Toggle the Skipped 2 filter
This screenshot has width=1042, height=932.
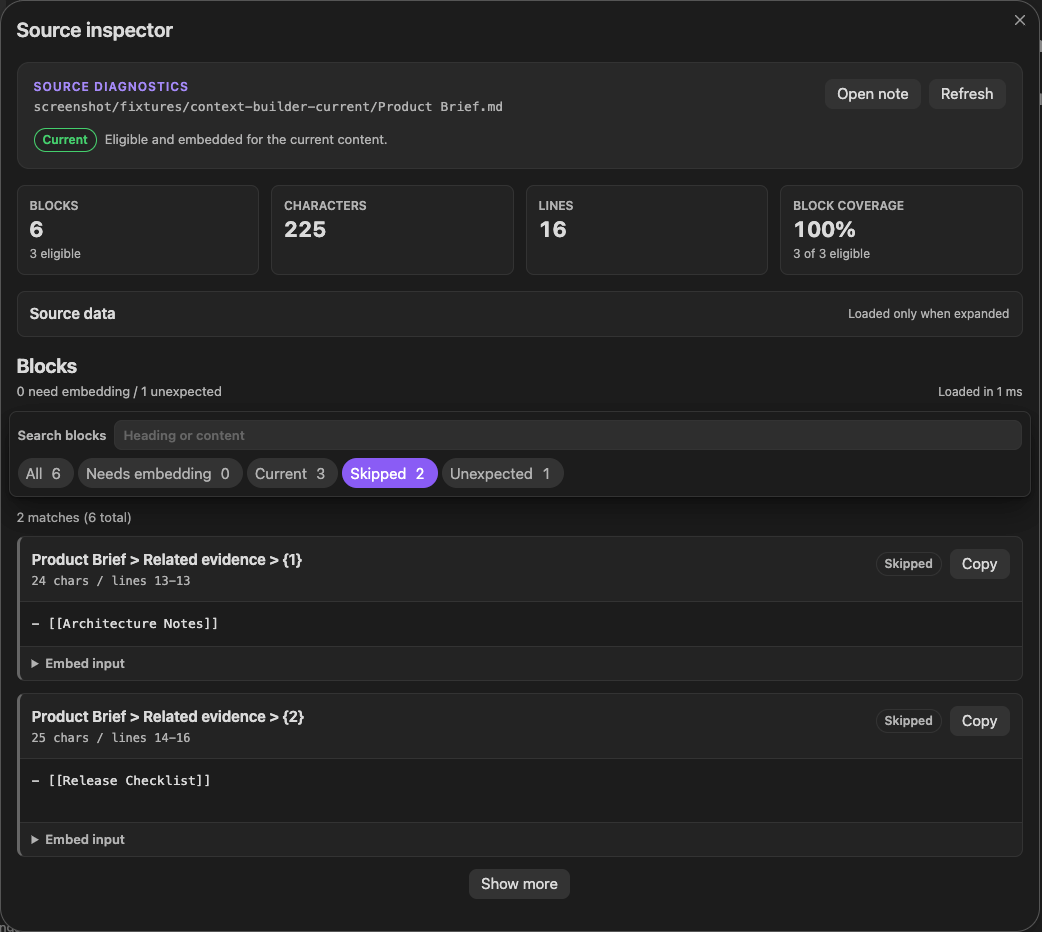click(389, 474)
